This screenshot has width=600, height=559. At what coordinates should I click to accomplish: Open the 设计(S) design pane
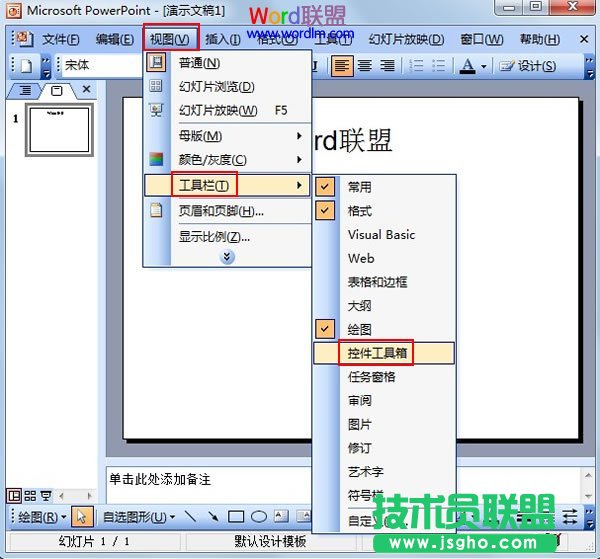pos(528,66)
